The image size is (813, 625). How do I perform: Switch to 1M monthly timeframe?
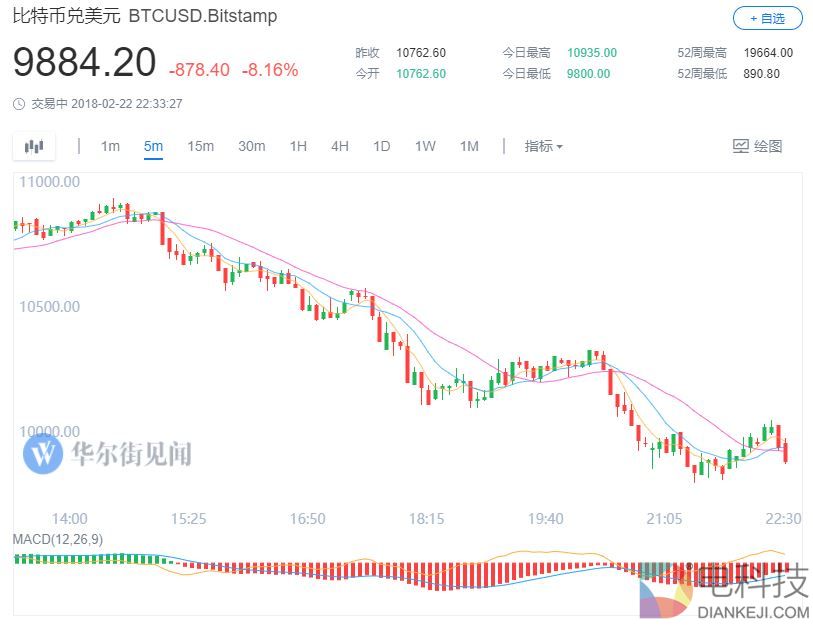click(x=469, y=147)
